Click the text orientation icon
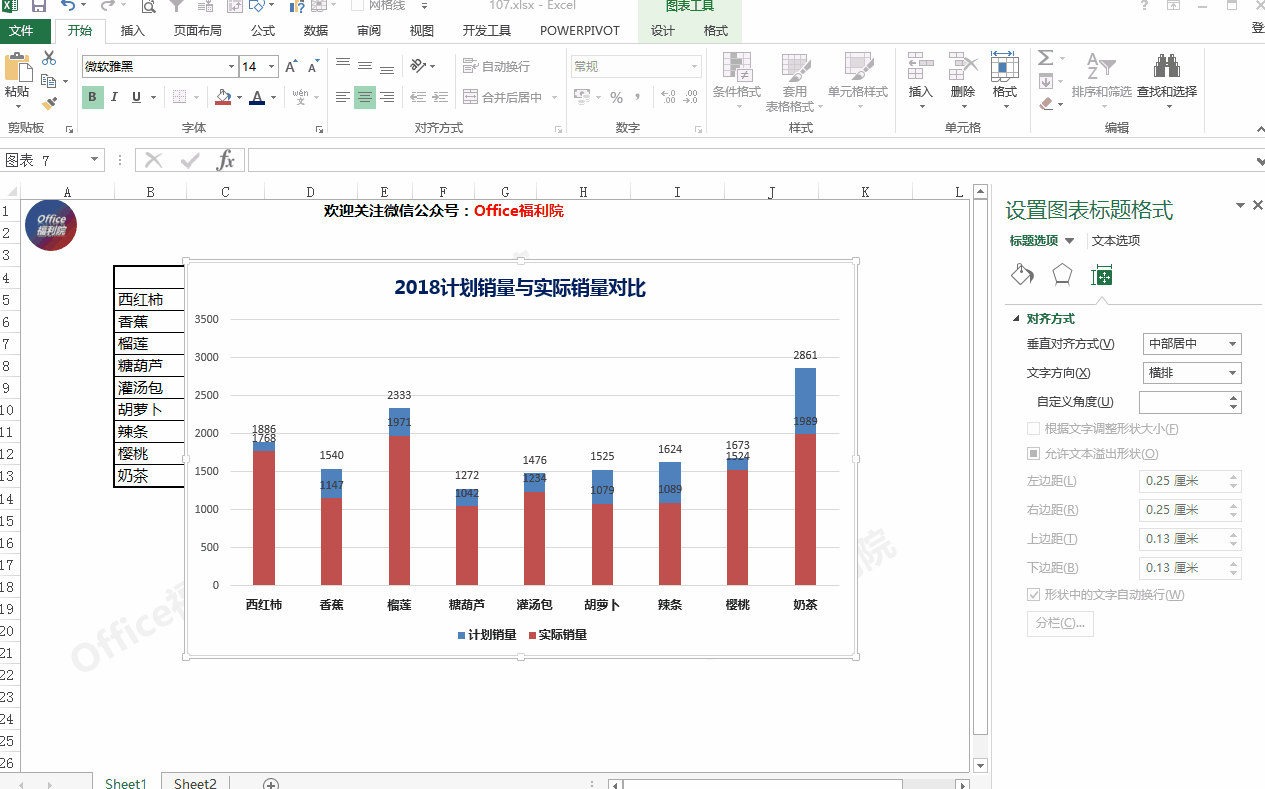 [x=419, y=66]
